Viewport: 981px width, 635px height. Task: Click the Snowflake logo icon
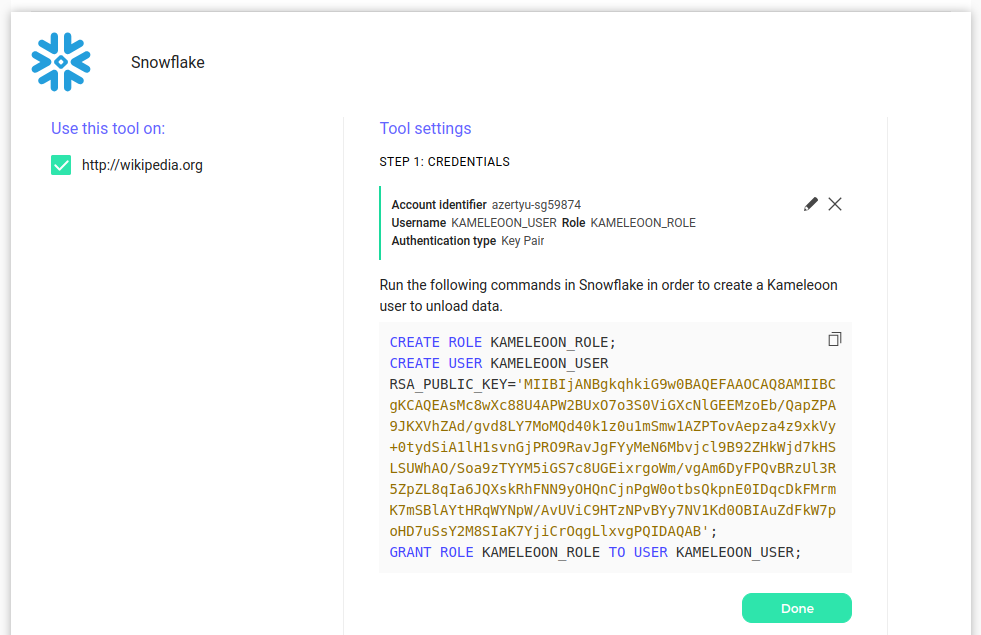[x=61, y=62]
